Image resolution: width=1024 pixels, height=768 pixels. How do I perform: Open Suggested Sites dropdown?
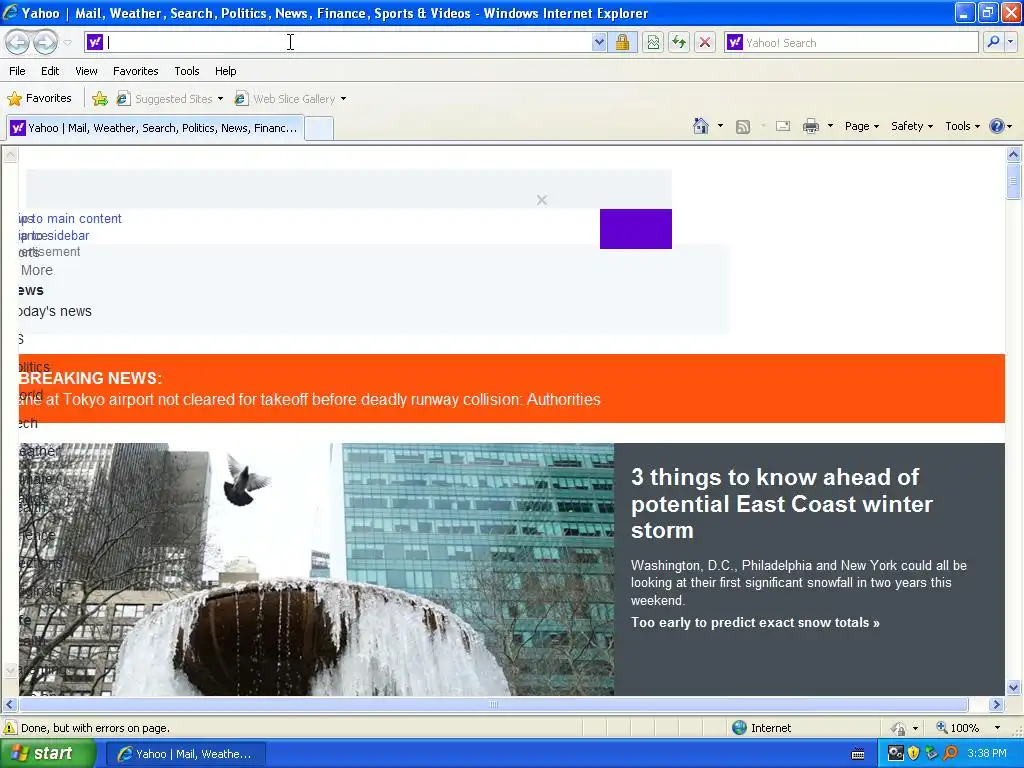point(170,99)
